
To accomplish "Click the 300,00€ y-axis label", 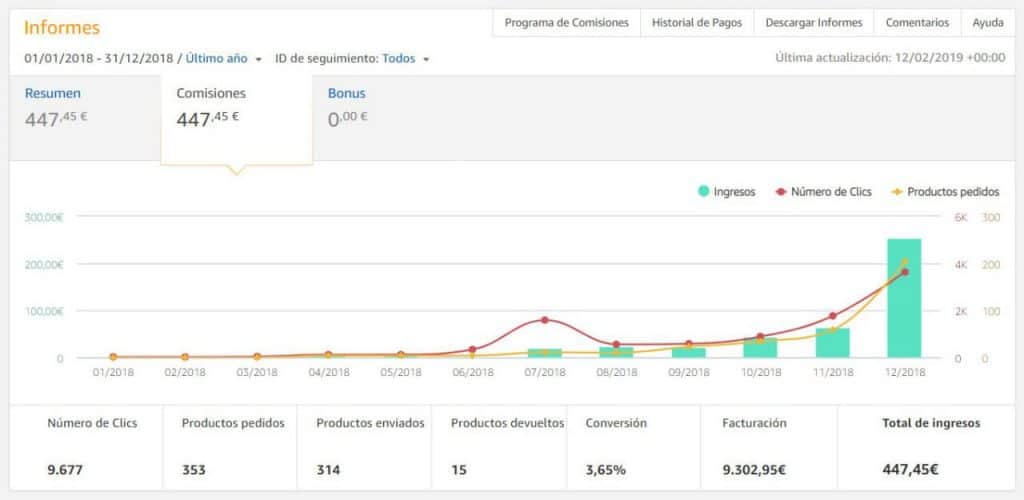I will pyautogui.click(x=44, y=217).
